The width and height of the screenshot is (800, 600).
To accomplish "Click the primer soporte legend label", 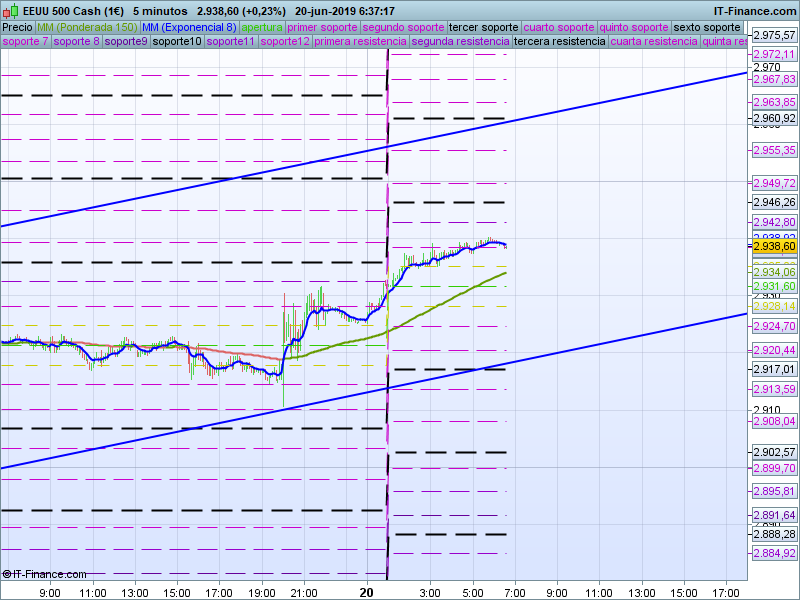I will pos(322,27).
